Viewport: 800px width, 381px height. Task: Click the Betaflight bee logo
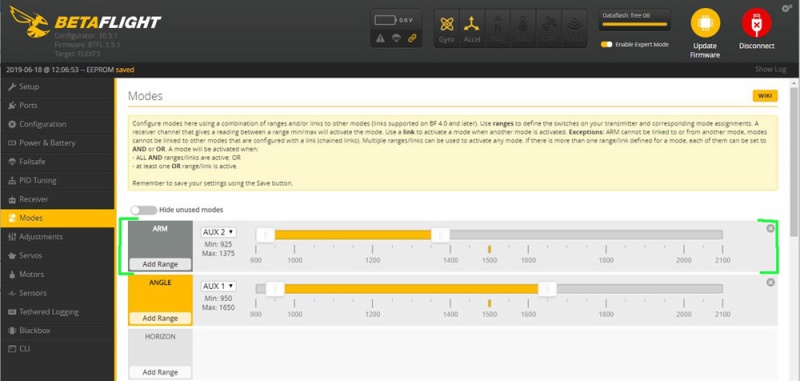[30, 22]
